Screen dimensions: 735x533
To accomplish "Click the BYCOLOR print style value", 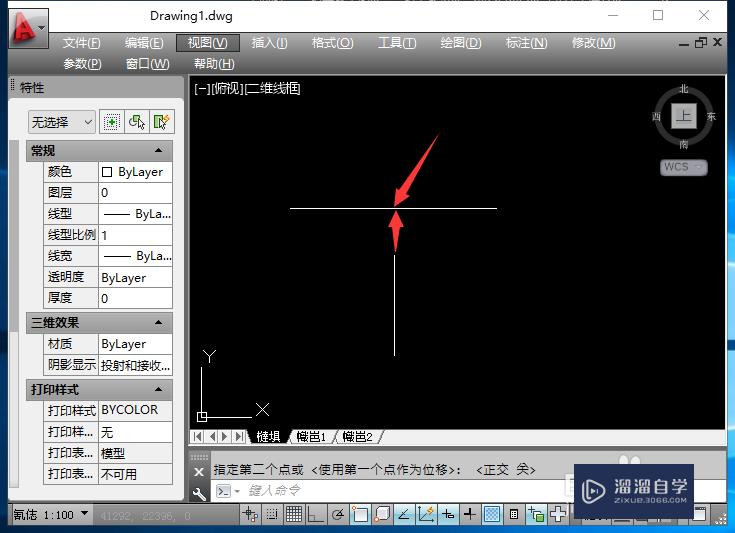I will (x=135, y=410).
